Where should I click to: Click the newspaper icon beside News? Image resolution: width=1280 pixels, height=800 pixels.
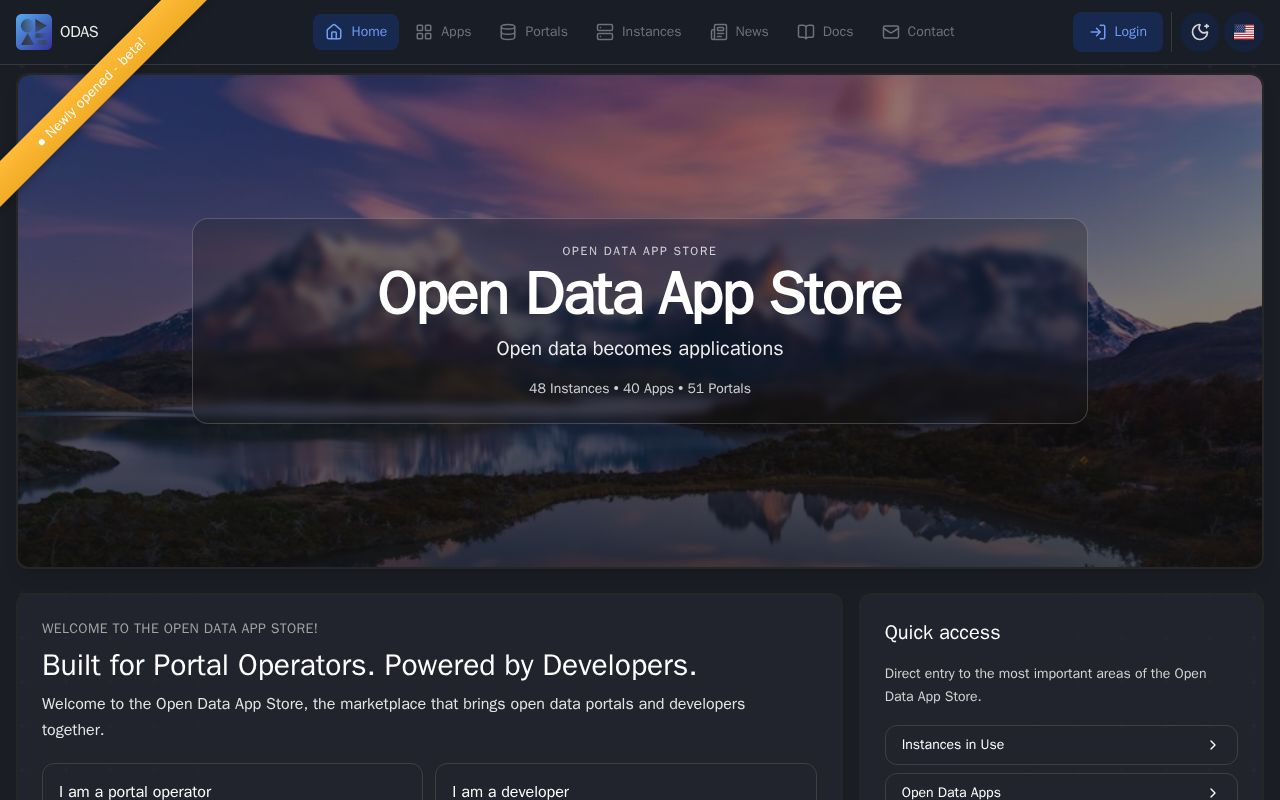click(x=719, y=32)
